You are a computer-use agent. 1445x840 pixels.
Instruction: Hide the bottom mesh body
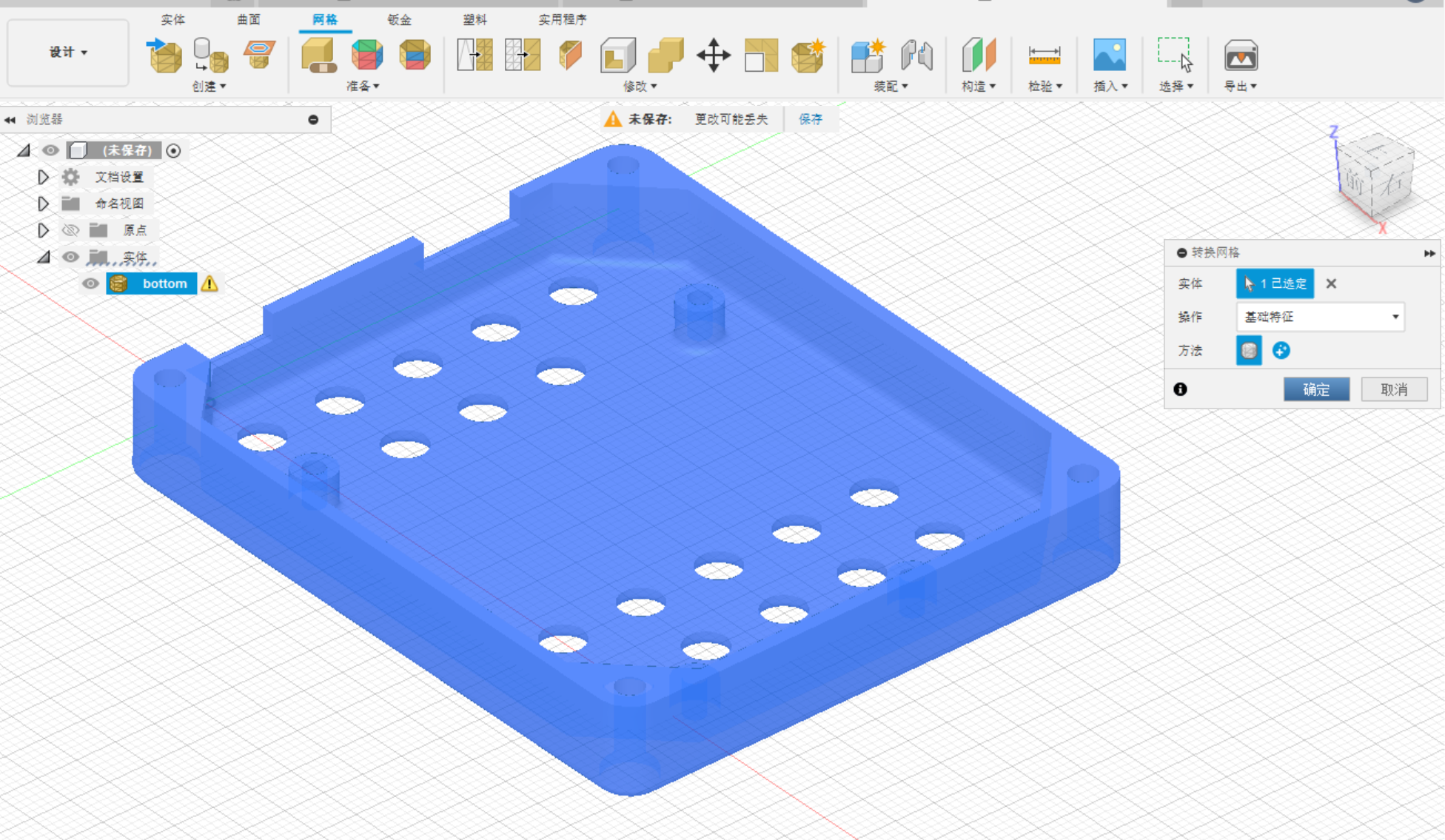90,283
